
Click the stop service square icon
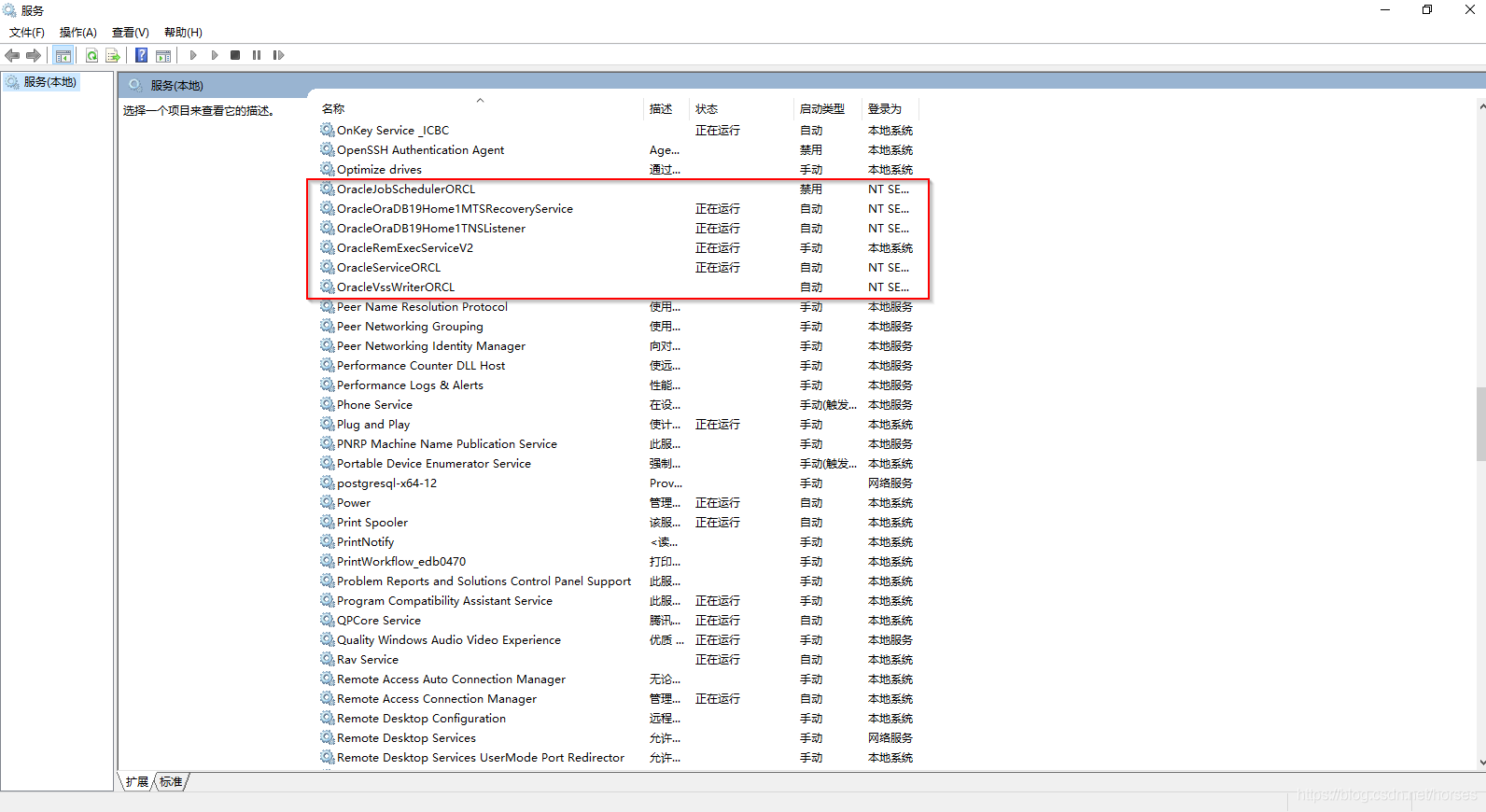click(235, 56)
